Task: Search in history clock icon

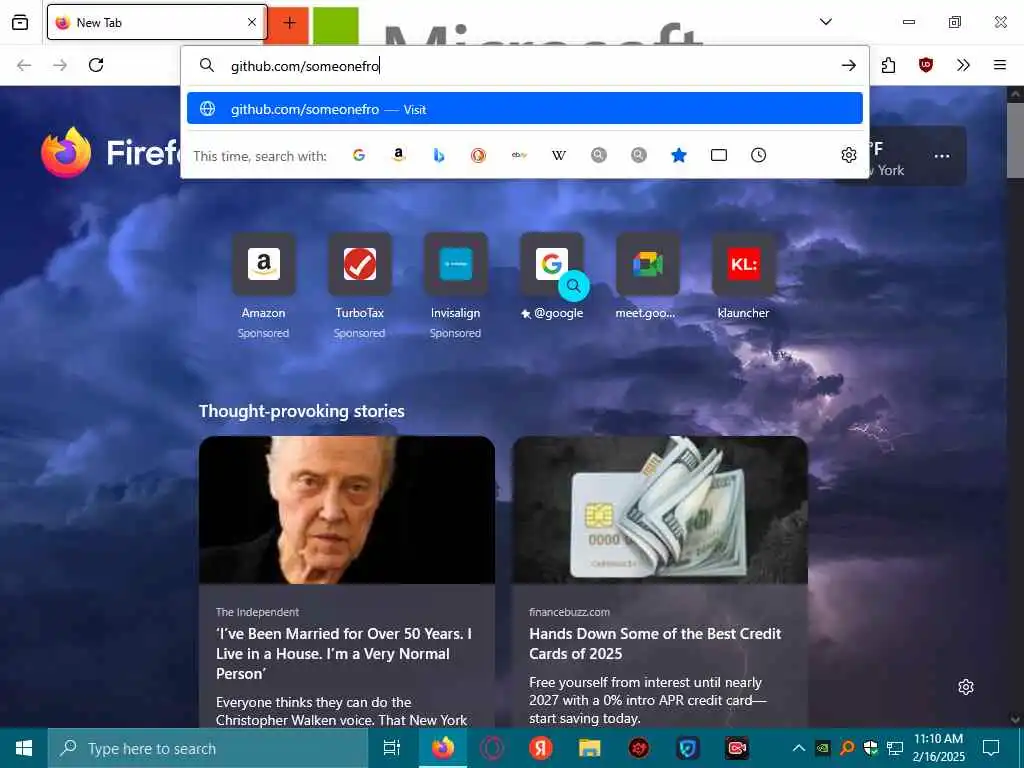Action: pos(758,155)
